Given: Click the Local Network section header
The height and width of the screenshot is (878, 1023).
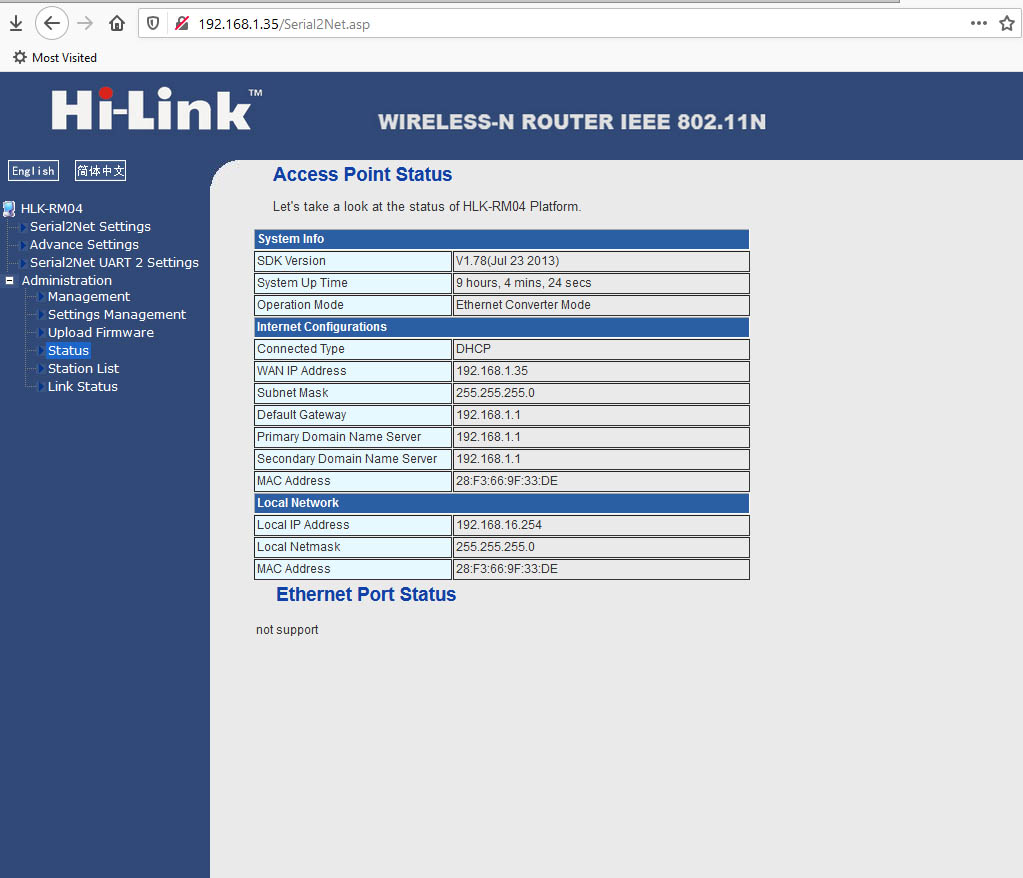Looking at the screenshot, I should point(502,503).
